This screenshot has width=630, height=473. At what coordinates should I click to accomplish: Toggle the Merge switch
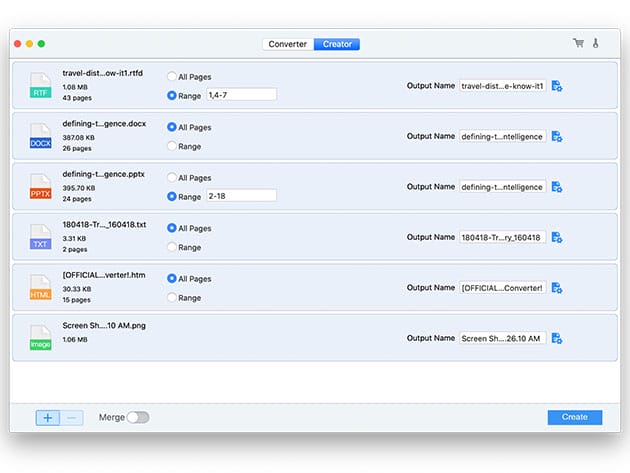coord(137,417)
